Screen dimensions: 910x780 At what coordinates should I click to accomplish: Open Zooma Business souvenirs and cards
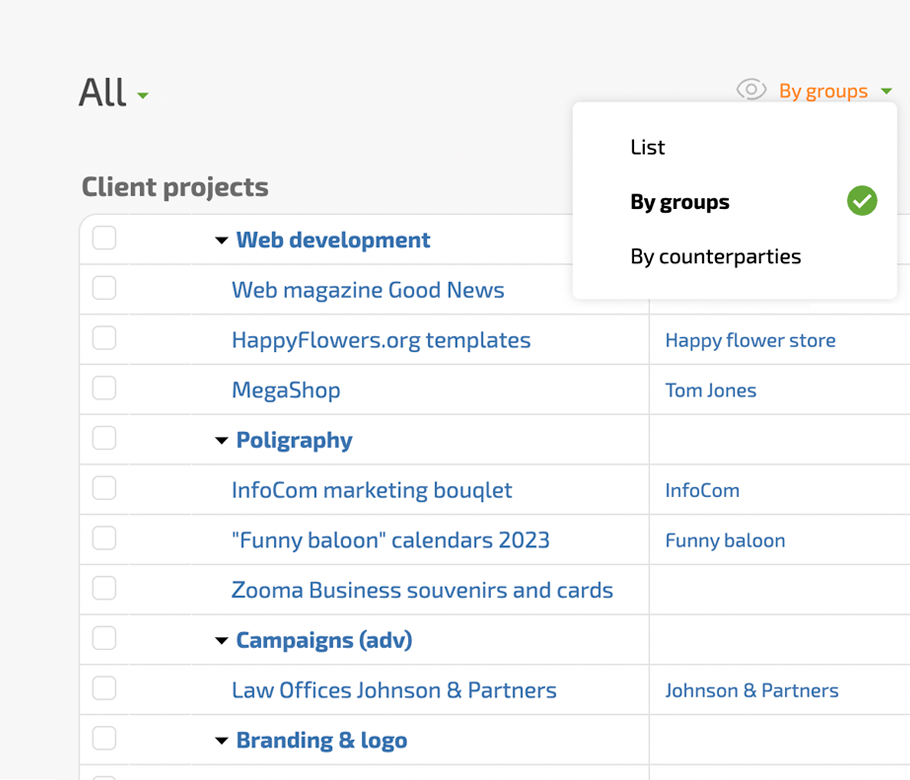[422, 590]
